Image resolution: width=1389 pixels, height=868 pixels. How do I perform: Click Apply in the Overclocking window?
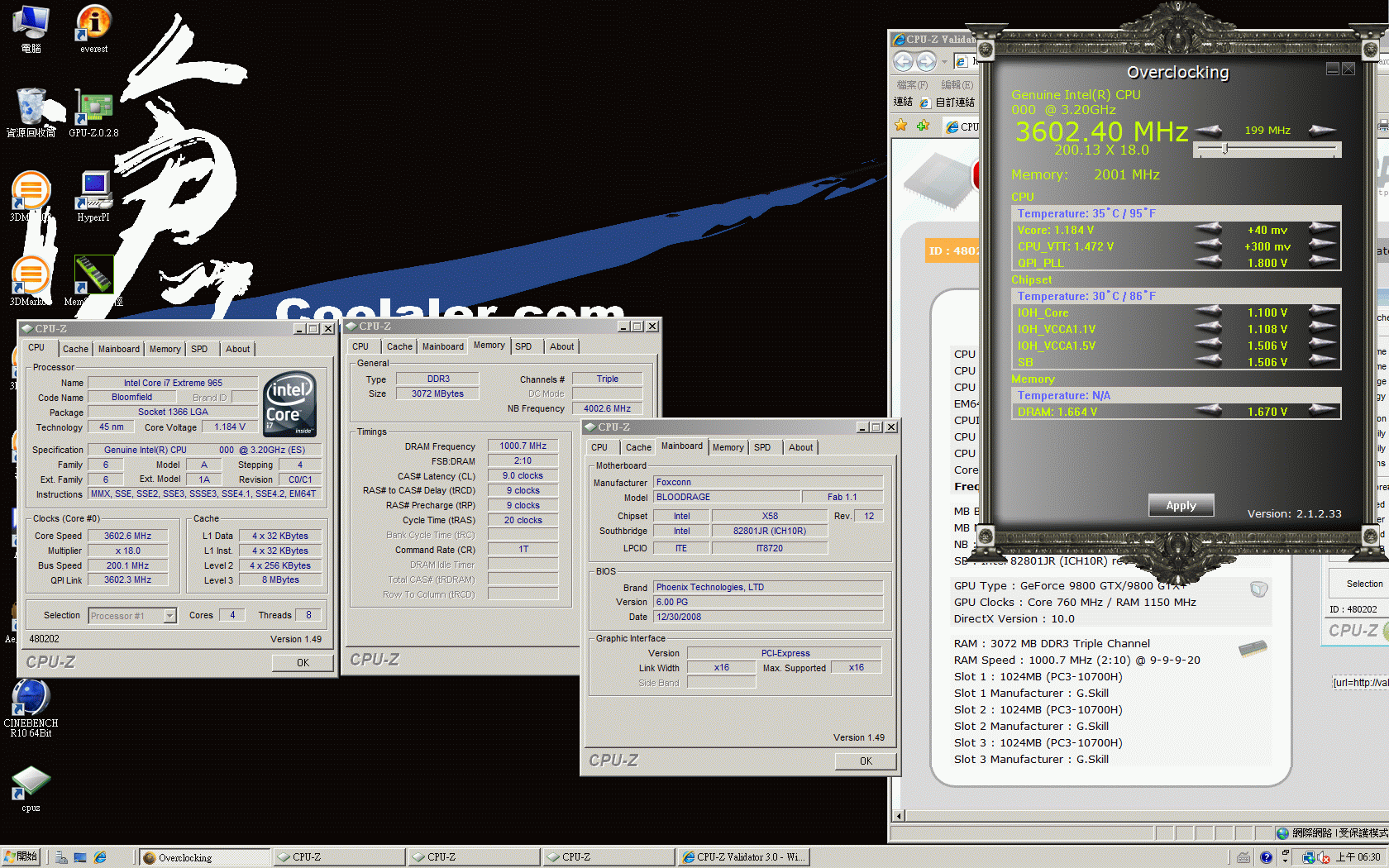(x=1181, y=505)
